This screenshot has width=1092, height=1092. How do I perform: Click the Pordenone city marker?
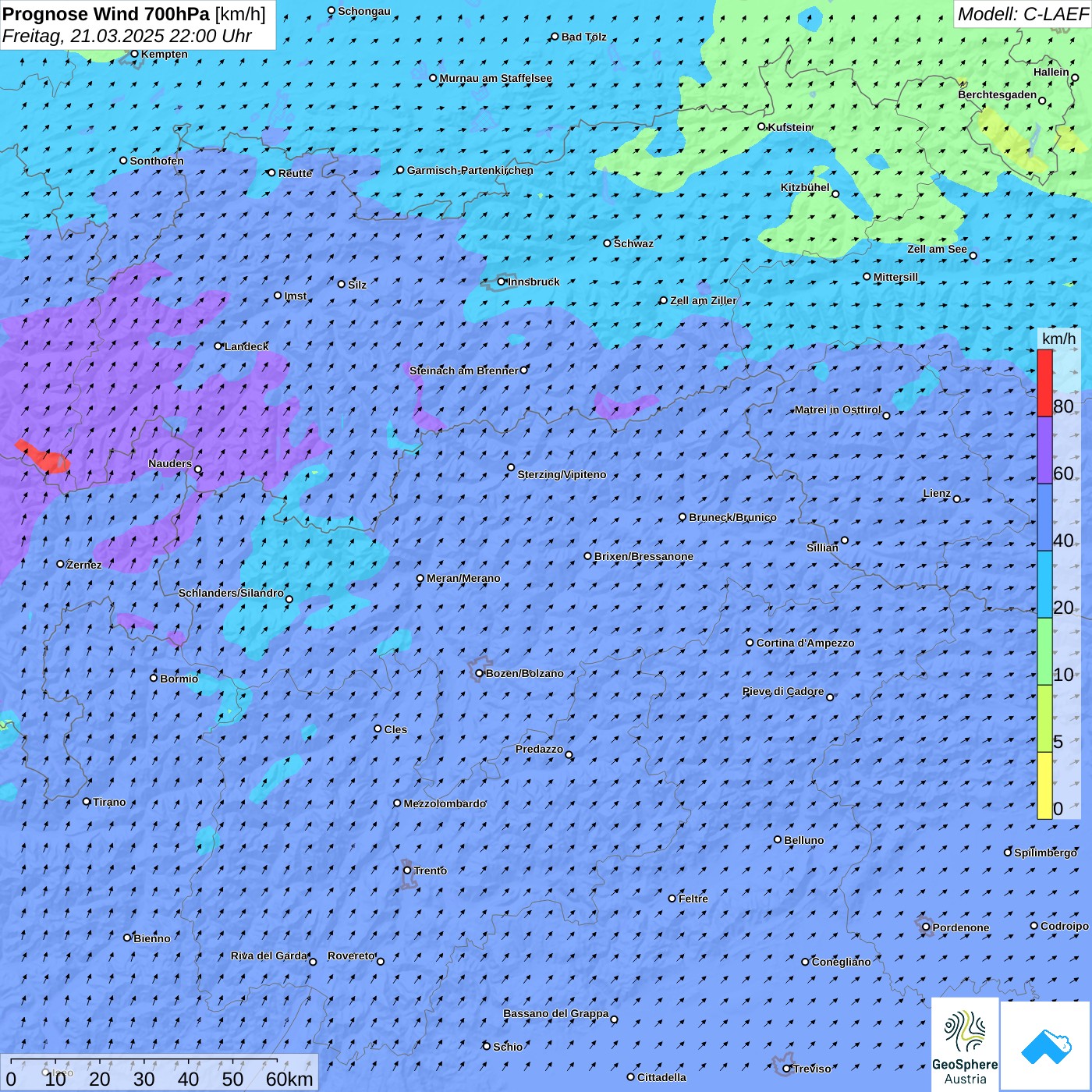click(926, 927)
